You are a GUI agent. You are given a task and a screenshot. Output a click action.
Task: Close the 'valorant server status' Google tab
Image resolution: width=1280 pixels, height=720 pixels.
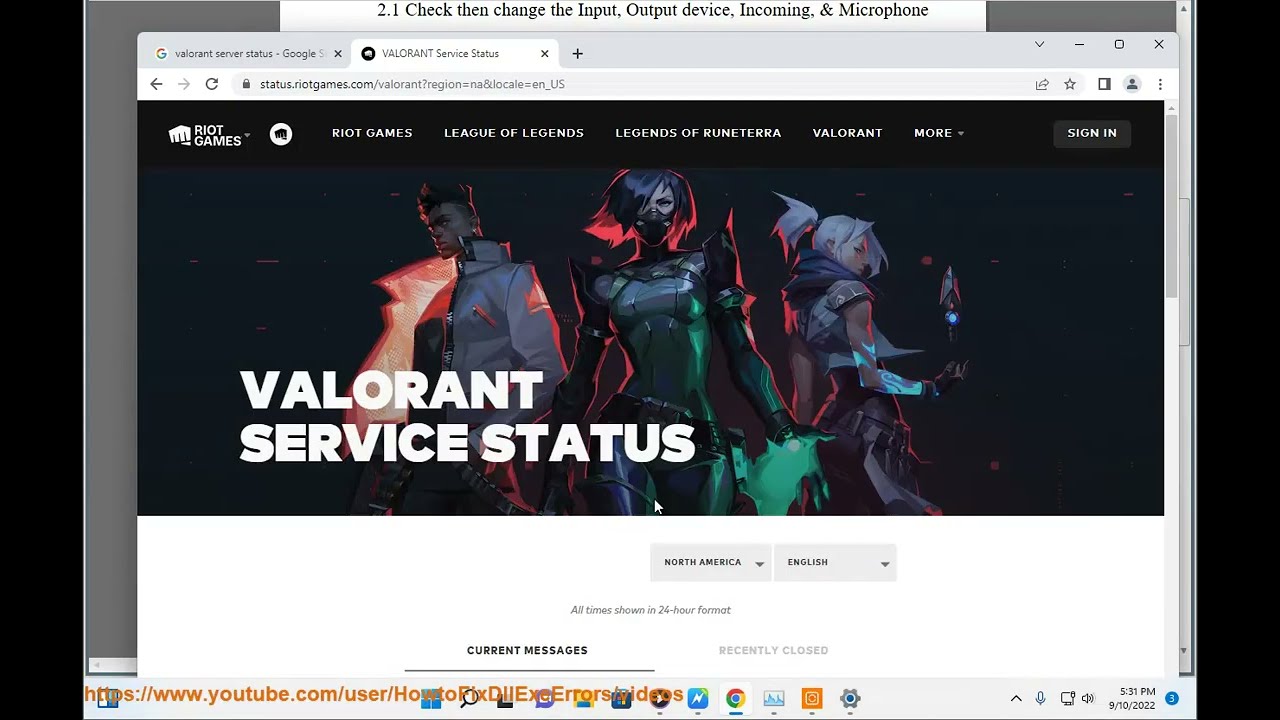[x=338, y=54]
